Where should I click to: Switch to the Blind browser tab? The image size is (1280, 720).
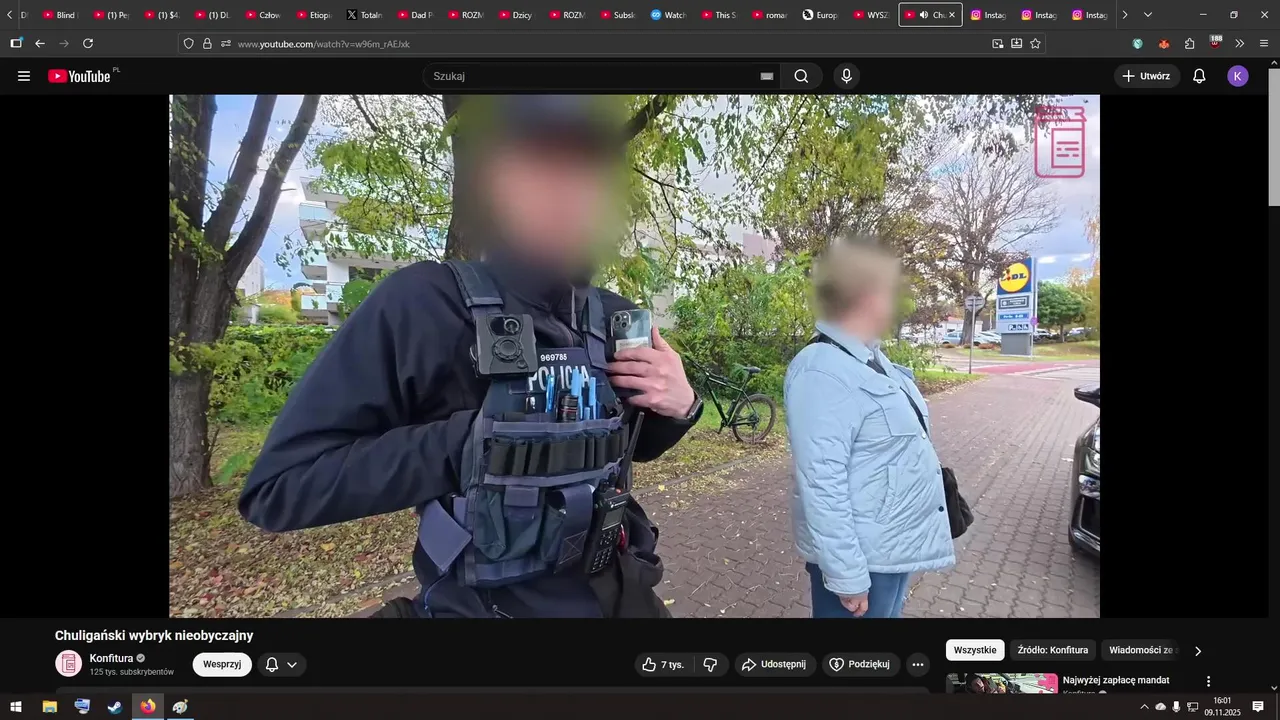pos(60,15)
